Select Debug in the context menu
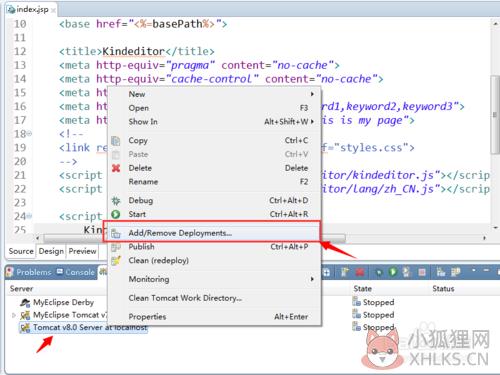This screenshot has width=500, height=375. click(214, 200)
